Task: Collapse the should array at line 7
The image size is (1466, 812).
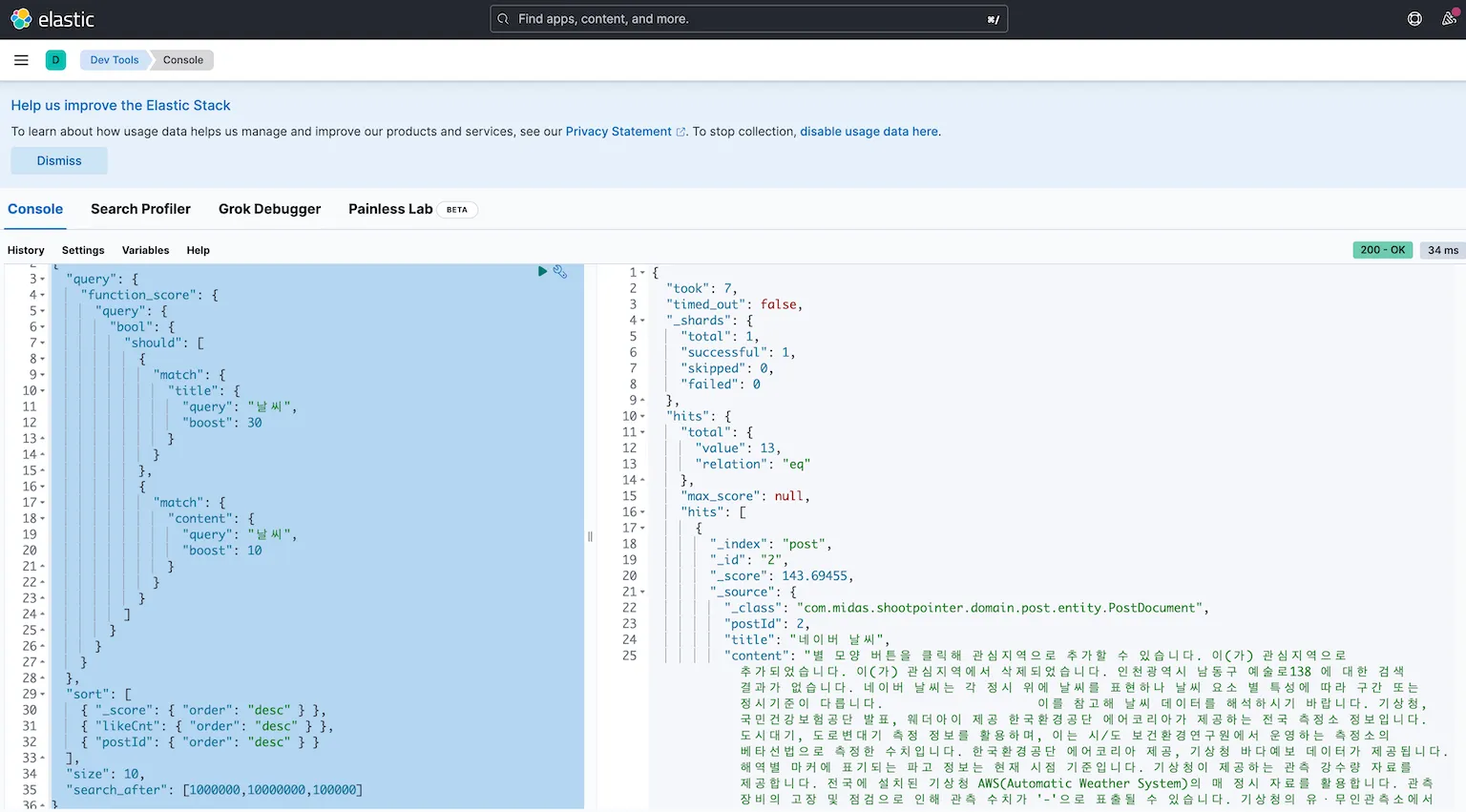Action: tap(43, 344)
